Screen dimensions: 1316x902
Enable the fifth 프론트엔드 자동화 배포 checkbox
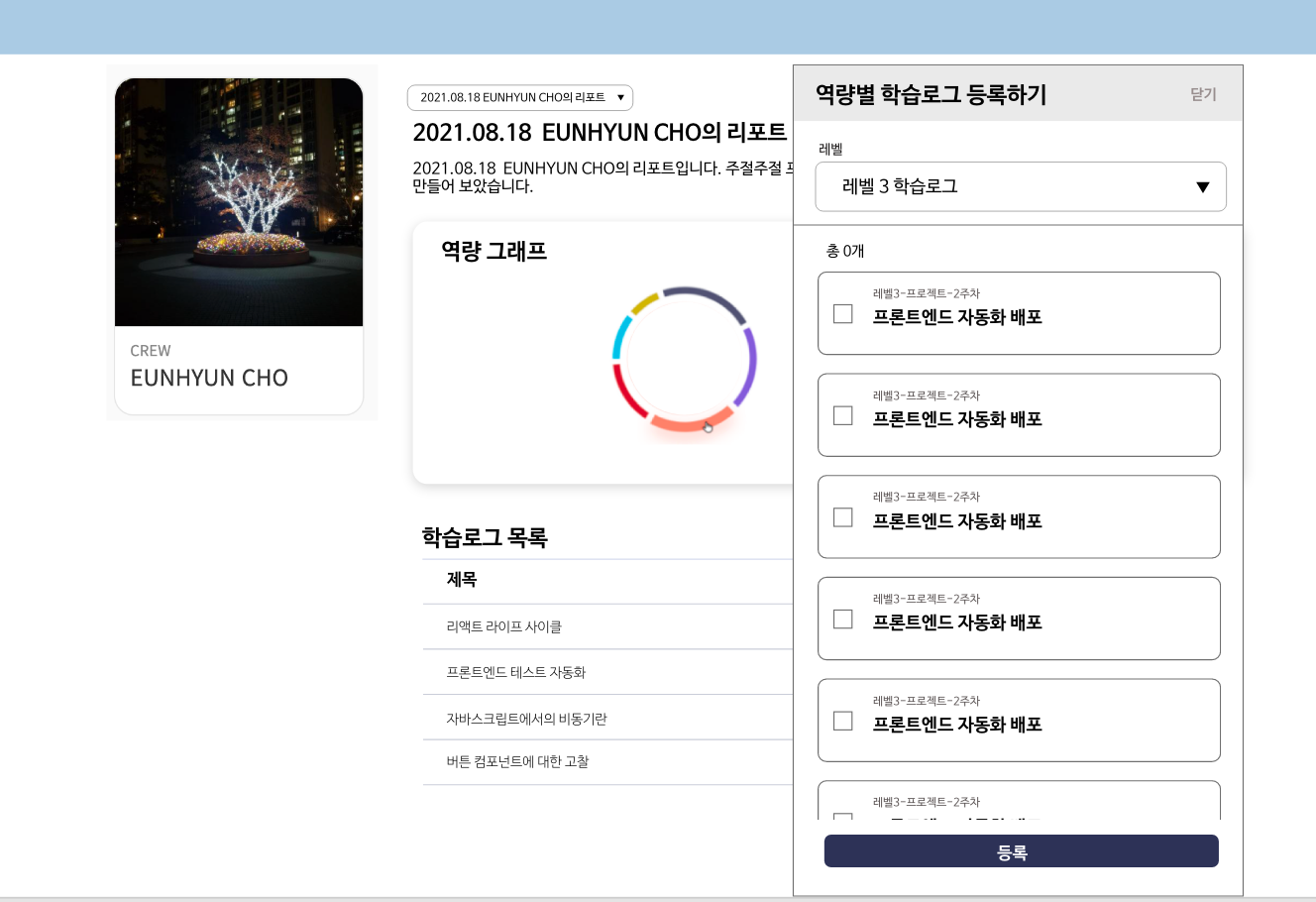point(843,721)
